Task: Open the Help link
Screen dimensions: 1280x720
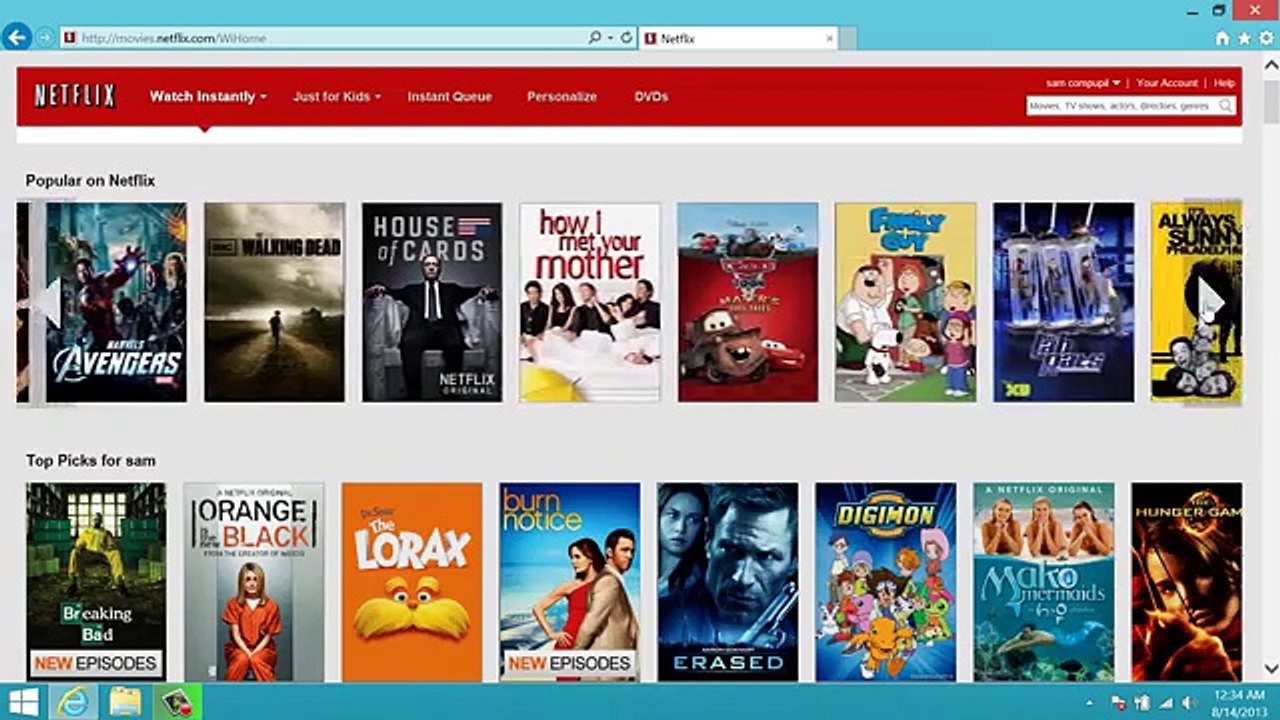Action: tap(1224, 83)
